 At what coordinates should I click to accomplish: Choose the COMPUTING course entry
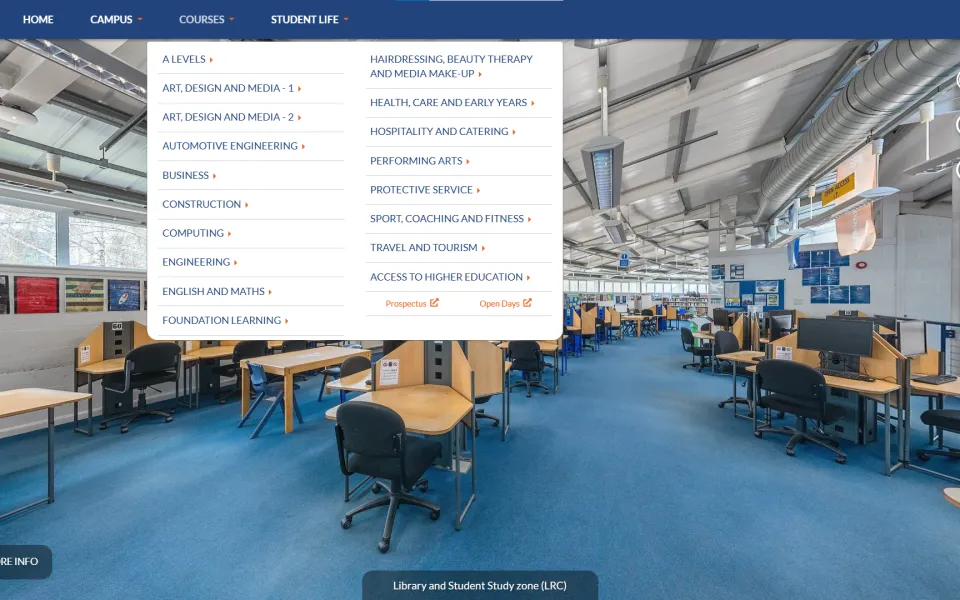point(197,233)
